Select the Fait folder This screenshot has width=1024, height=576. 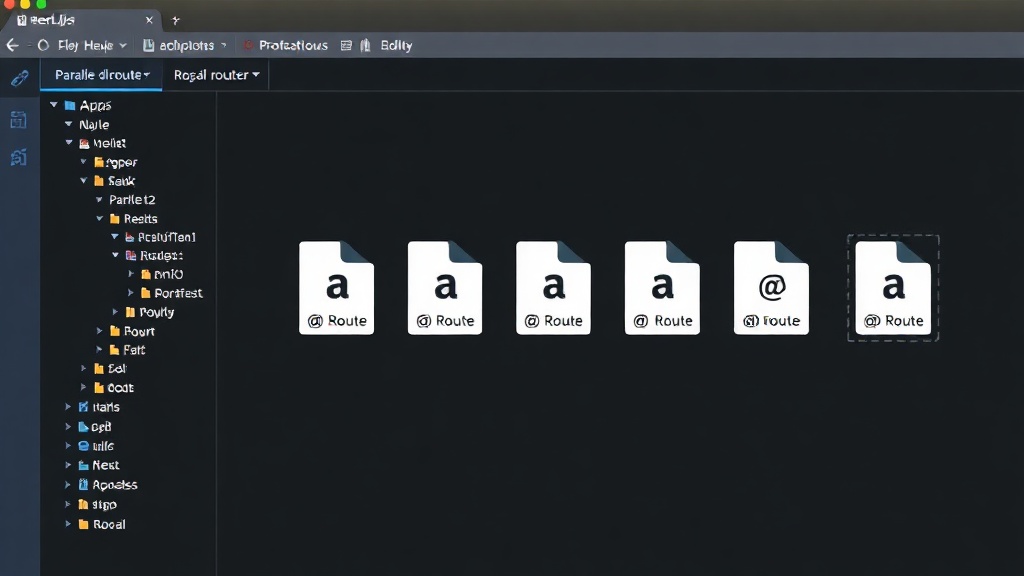point(127,350)
